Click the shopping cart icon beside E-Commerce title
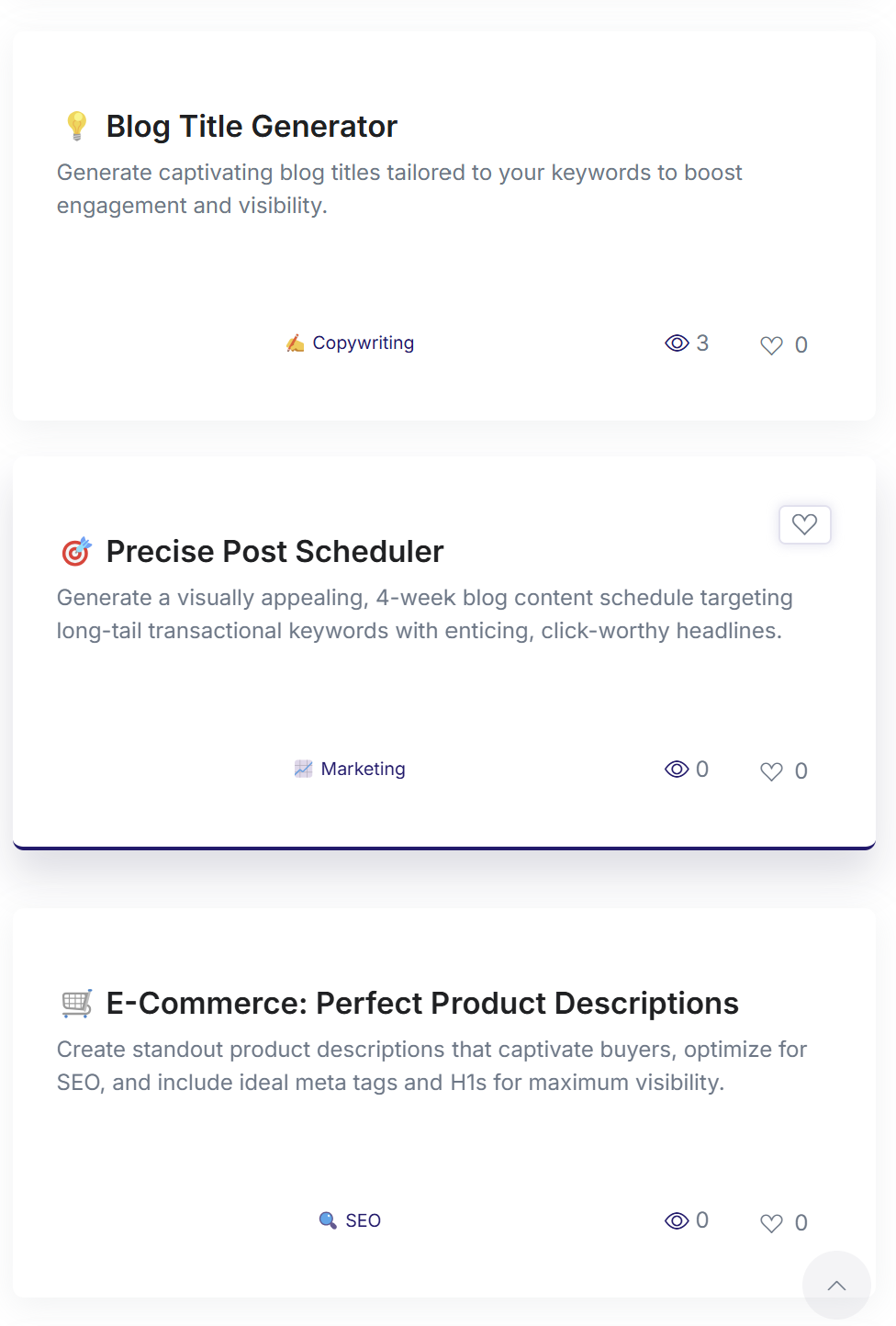 pos(77,1003)
